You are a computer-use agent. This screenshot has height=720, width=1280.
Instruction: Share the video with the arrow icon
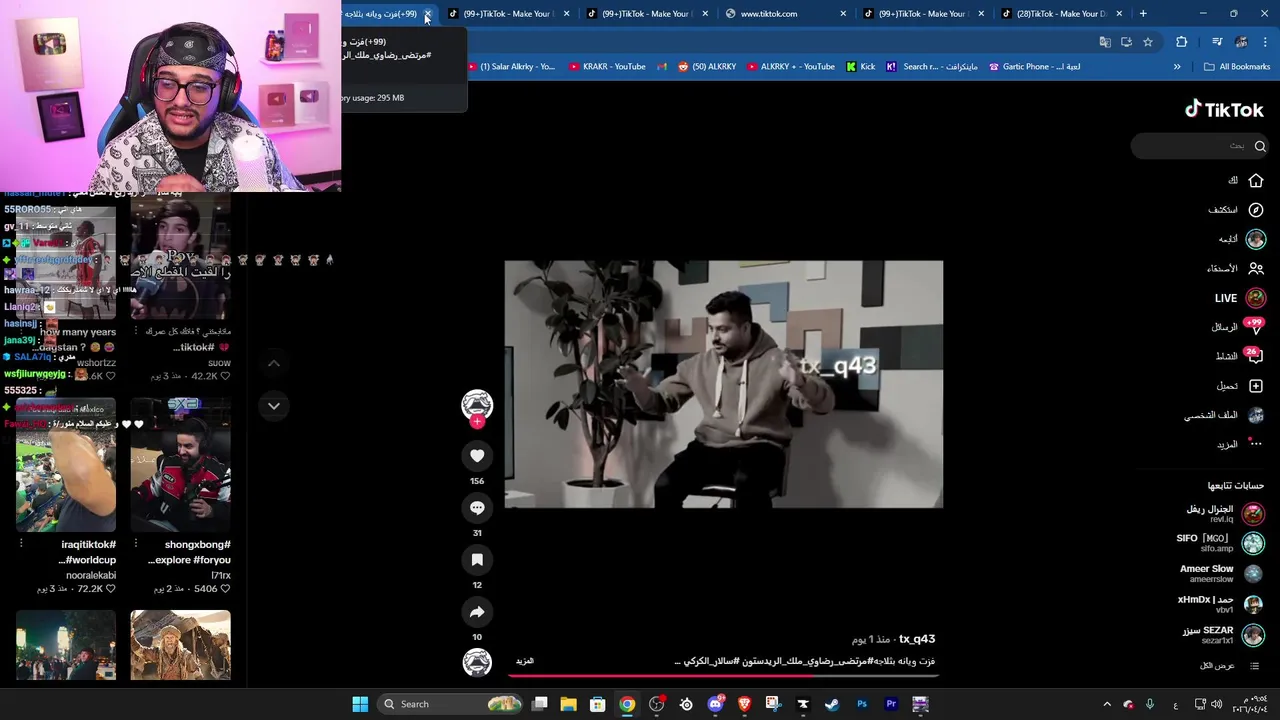pyautogui.click(x=477, y=612)
